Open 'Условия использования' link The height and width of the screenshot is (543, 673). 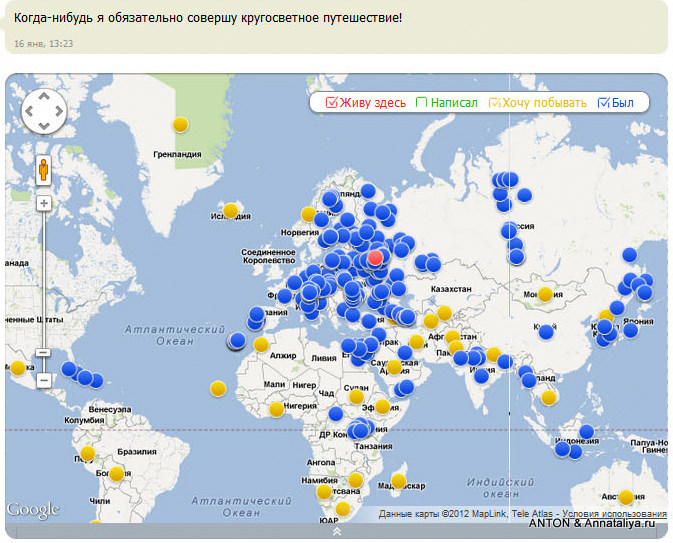tap(614, 514)
